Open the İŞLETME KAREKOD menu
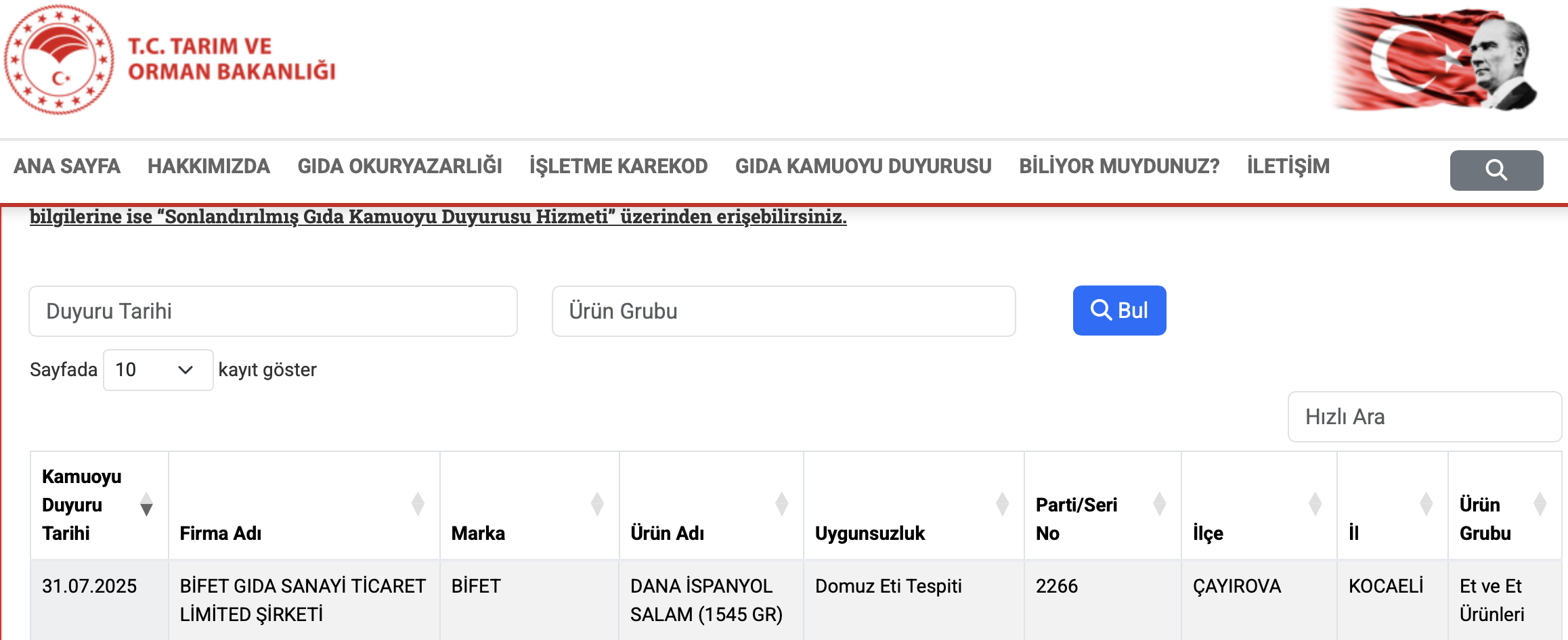The image size is (1568, 640). pos(618,166)
